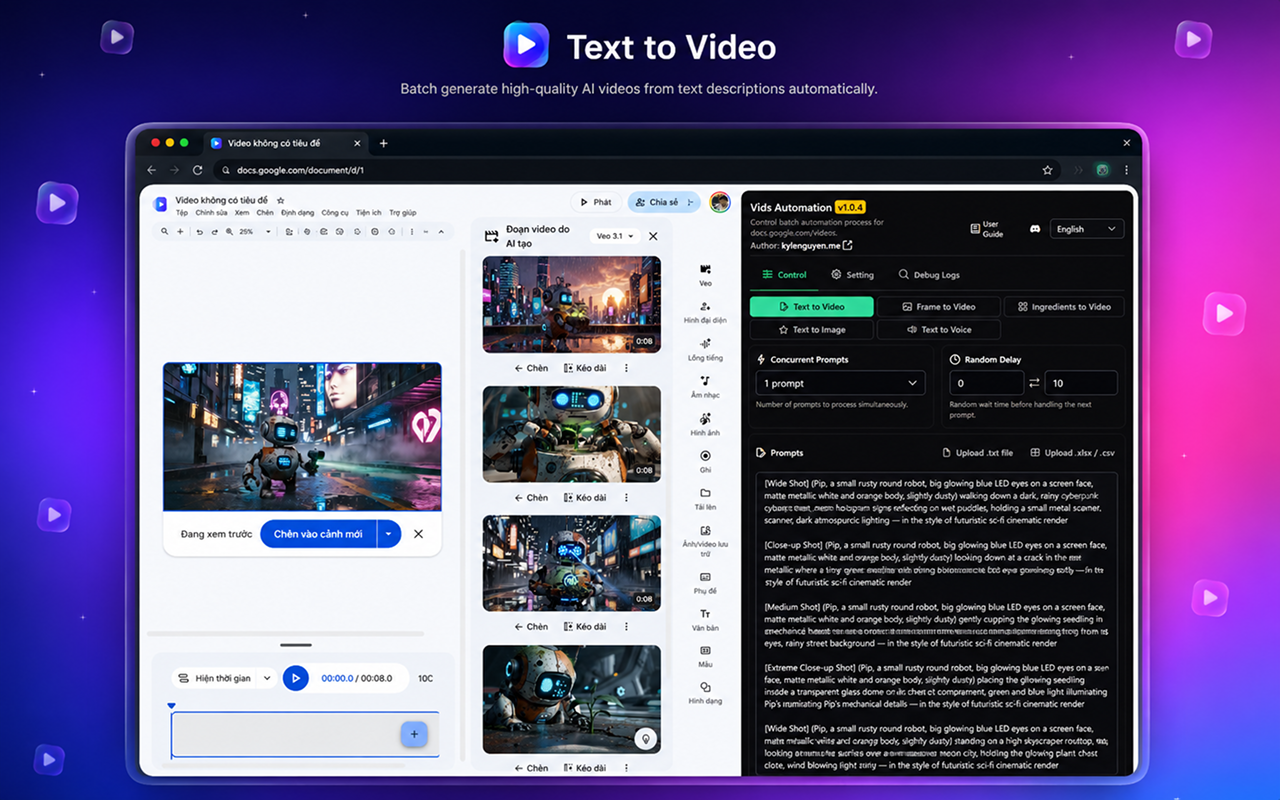
Task: Select the Frame to Video mode
Action: tap(938, 307)
